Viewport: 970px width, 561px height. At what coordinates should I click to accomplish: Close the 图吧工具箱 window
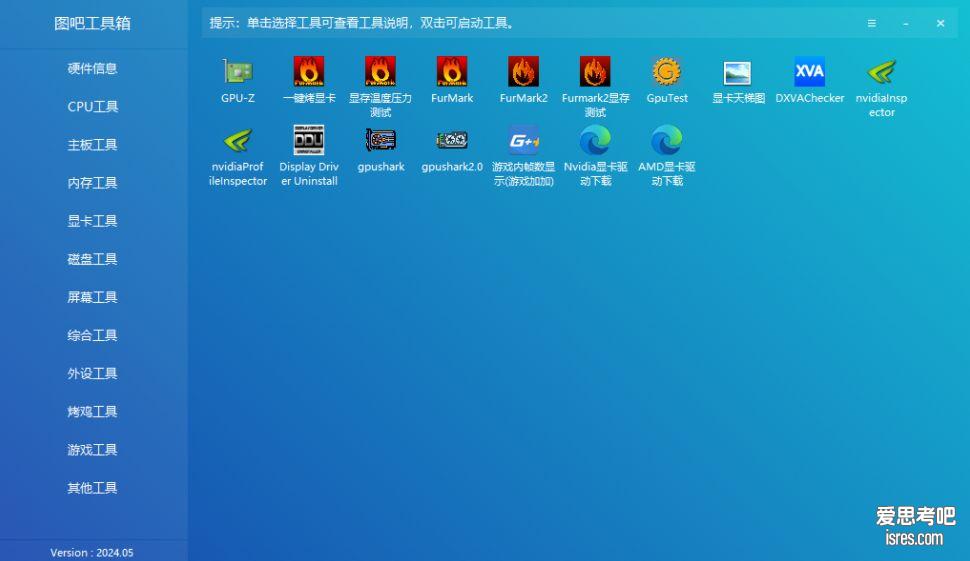[940, 24]
